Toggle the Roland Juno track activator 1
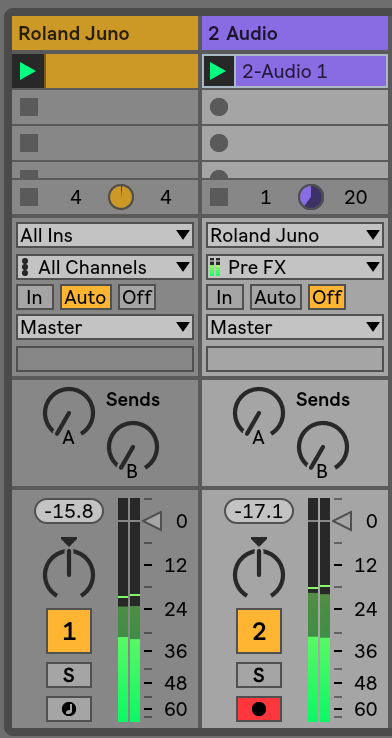392x738 pixels. point(69,631)
